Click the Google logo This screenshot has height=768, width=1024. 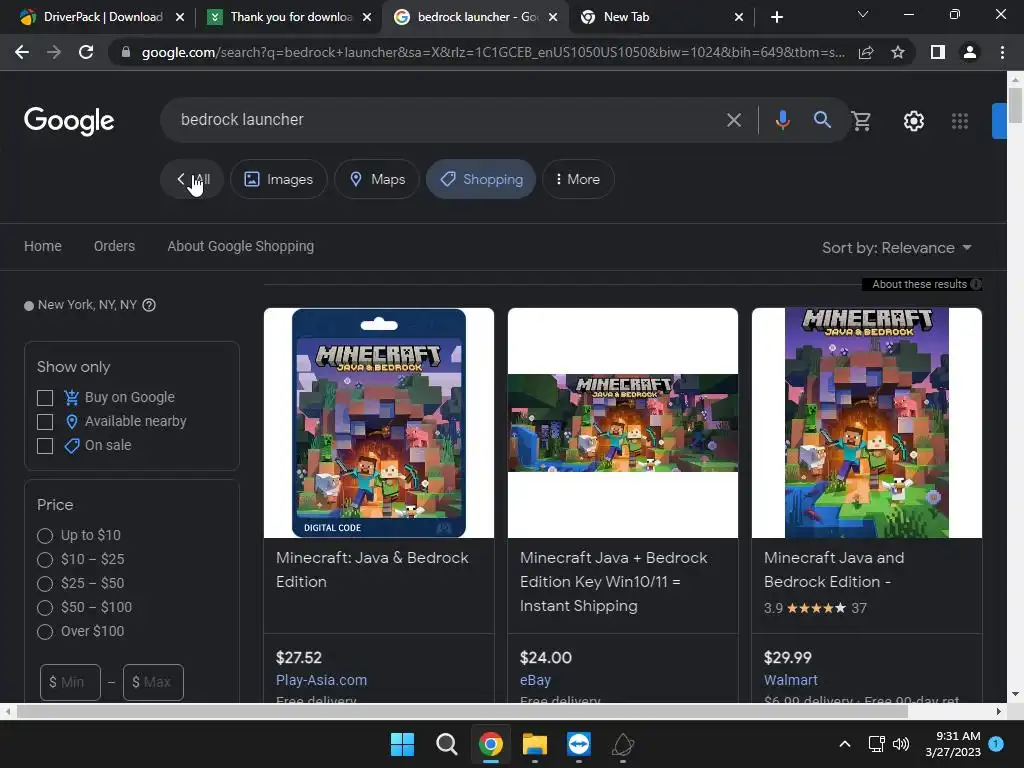tap(69, 121)
